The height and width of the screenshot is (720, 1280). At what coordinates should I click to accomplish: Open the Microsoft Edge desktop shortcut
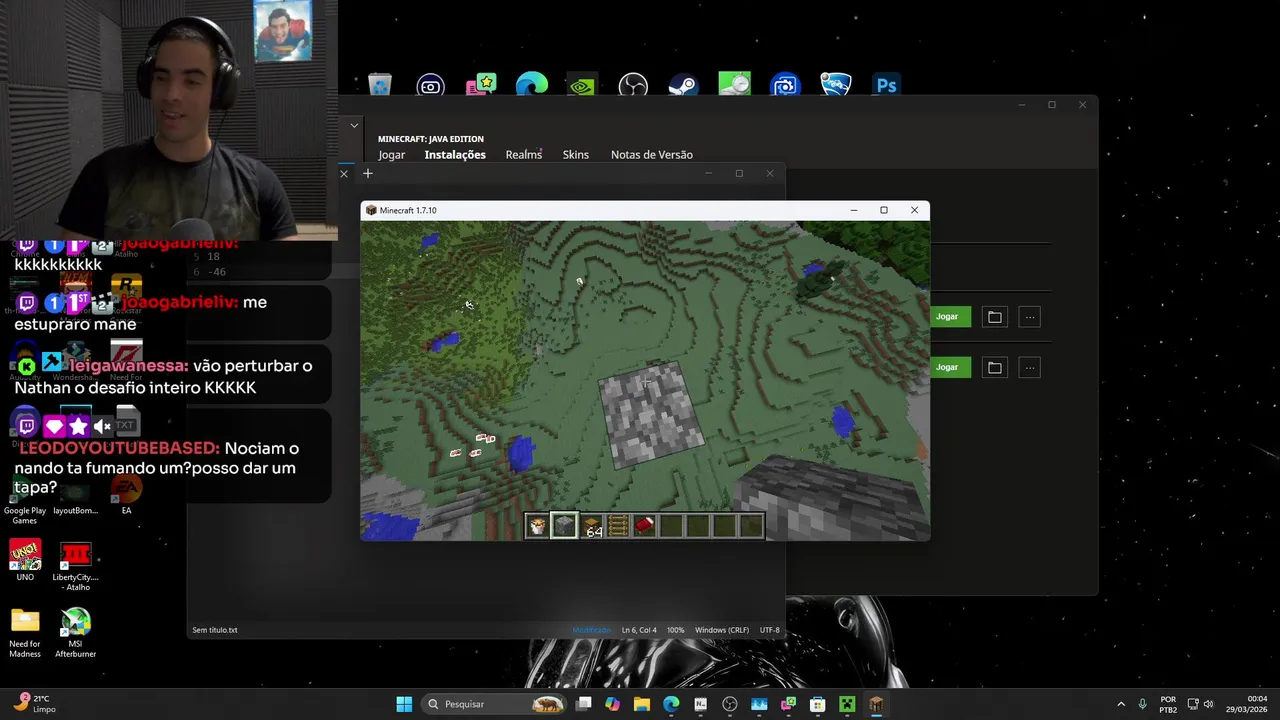pos(532,85)
